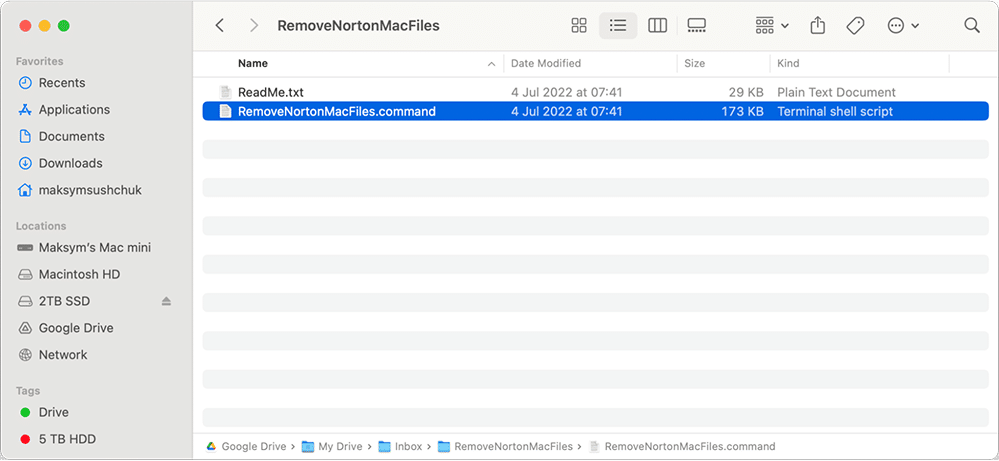Click the ReadMe.txt document icon
Viewport: 999px width, 461px height.
pos(224,92)
